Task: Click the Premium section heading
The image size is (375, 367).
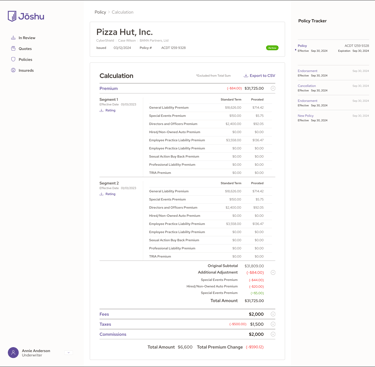Action: point(109,88)
